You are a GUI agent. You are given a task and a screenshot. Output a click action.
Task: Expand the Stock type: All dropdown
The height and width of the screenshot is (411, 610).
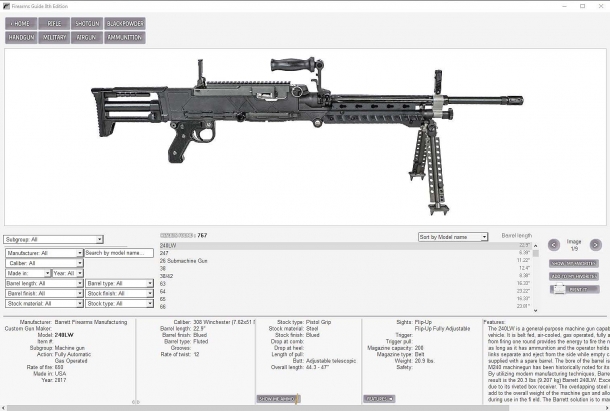[119, 304]
